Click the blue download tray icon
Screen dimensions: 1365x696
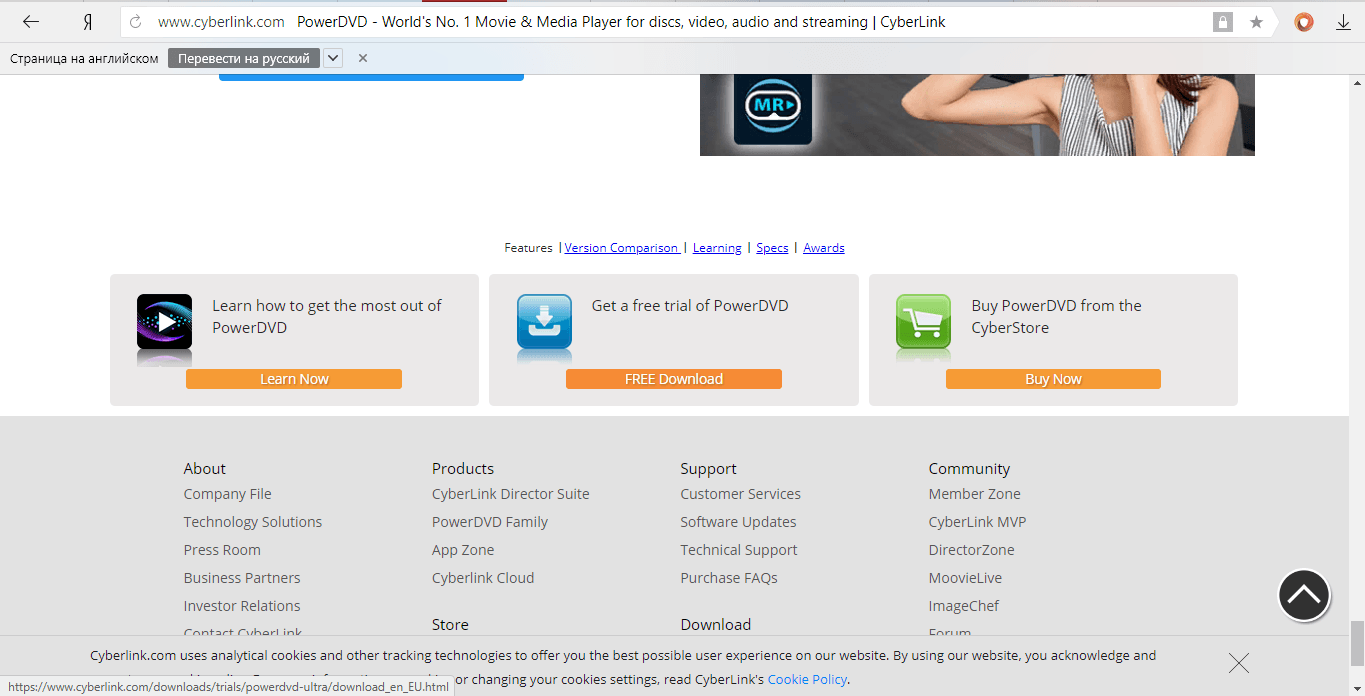[x=544, y=322]
